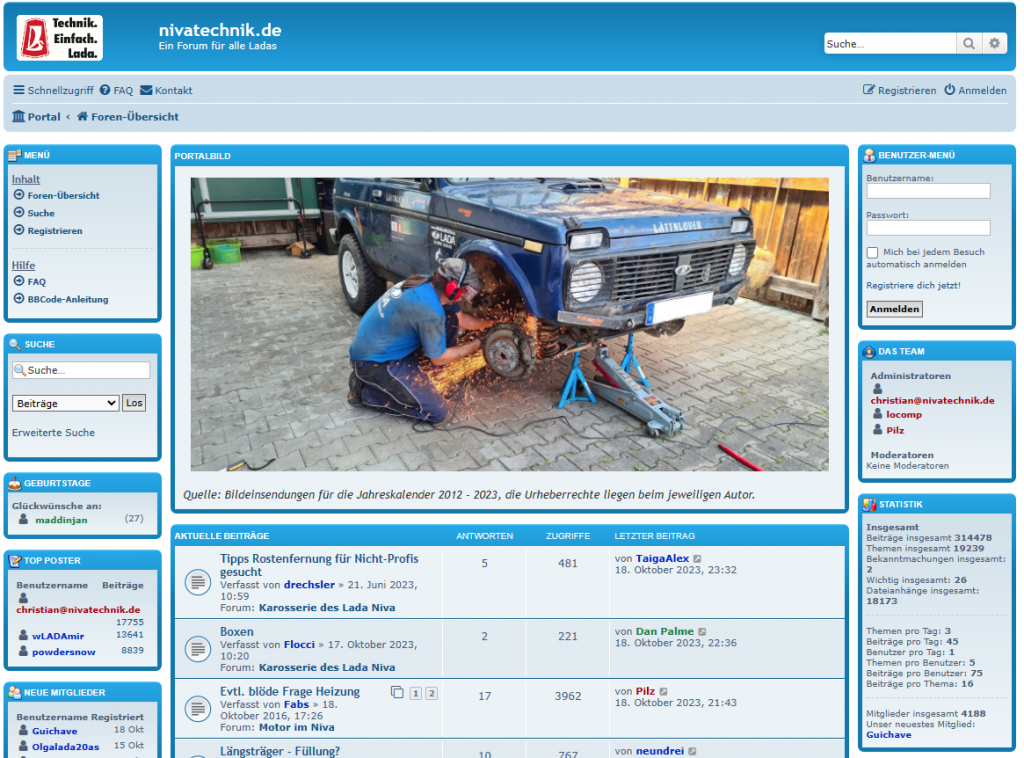Open BBCode-Anleitung help link

tap(68, 299)
